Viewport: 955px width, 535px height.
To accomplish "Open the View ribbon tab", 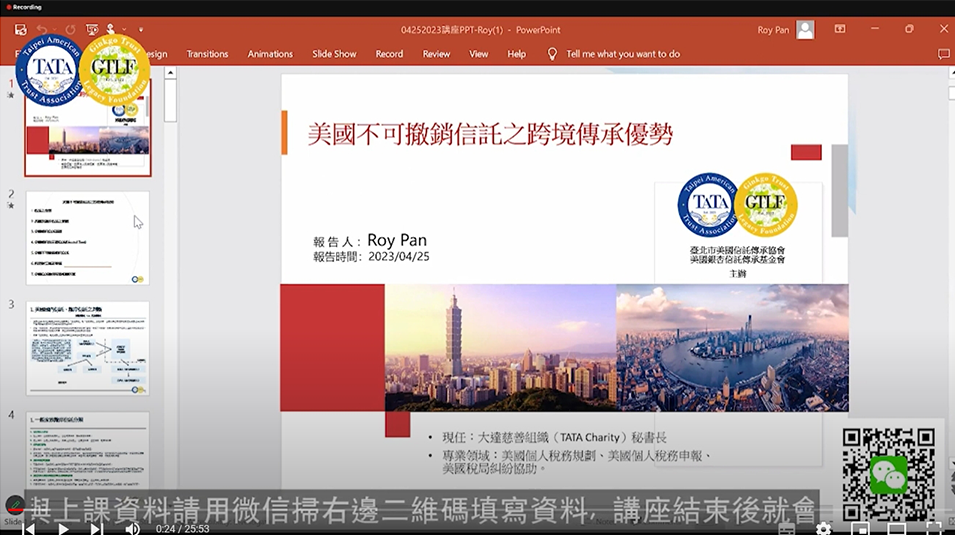I will [x=478, y=54].
